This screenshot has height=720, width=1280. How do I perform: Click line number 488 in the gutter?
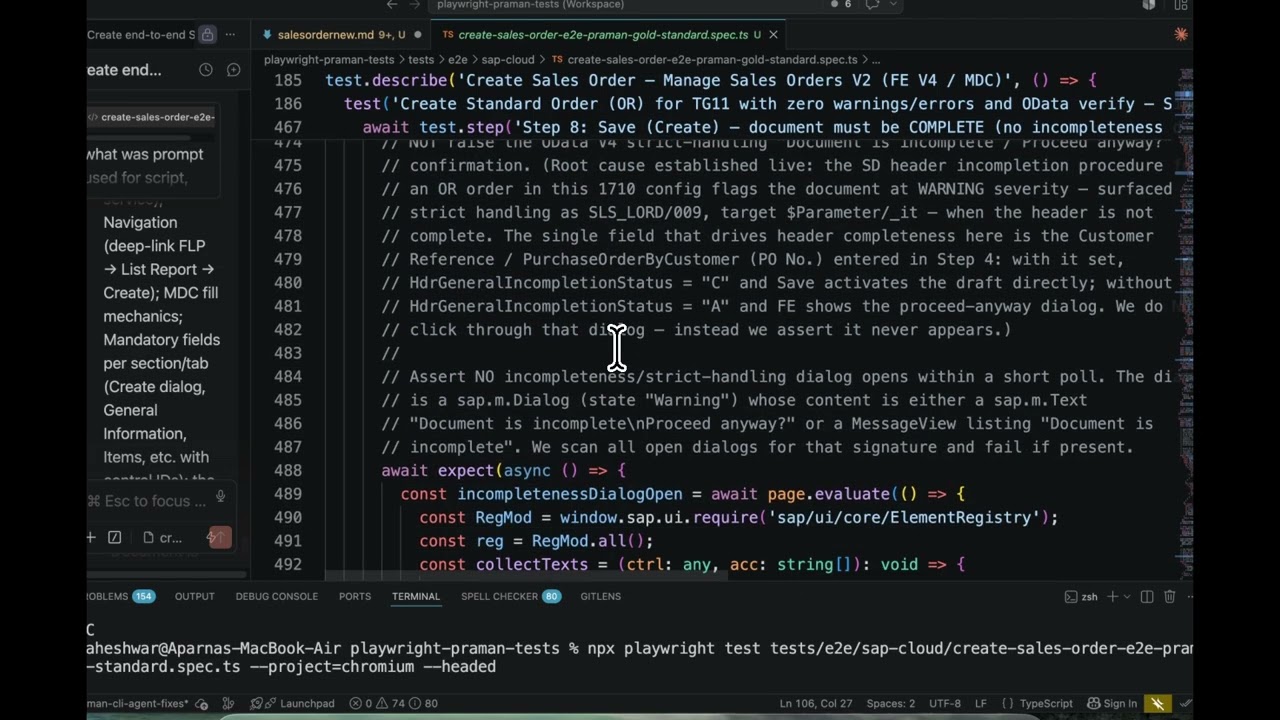287,470
